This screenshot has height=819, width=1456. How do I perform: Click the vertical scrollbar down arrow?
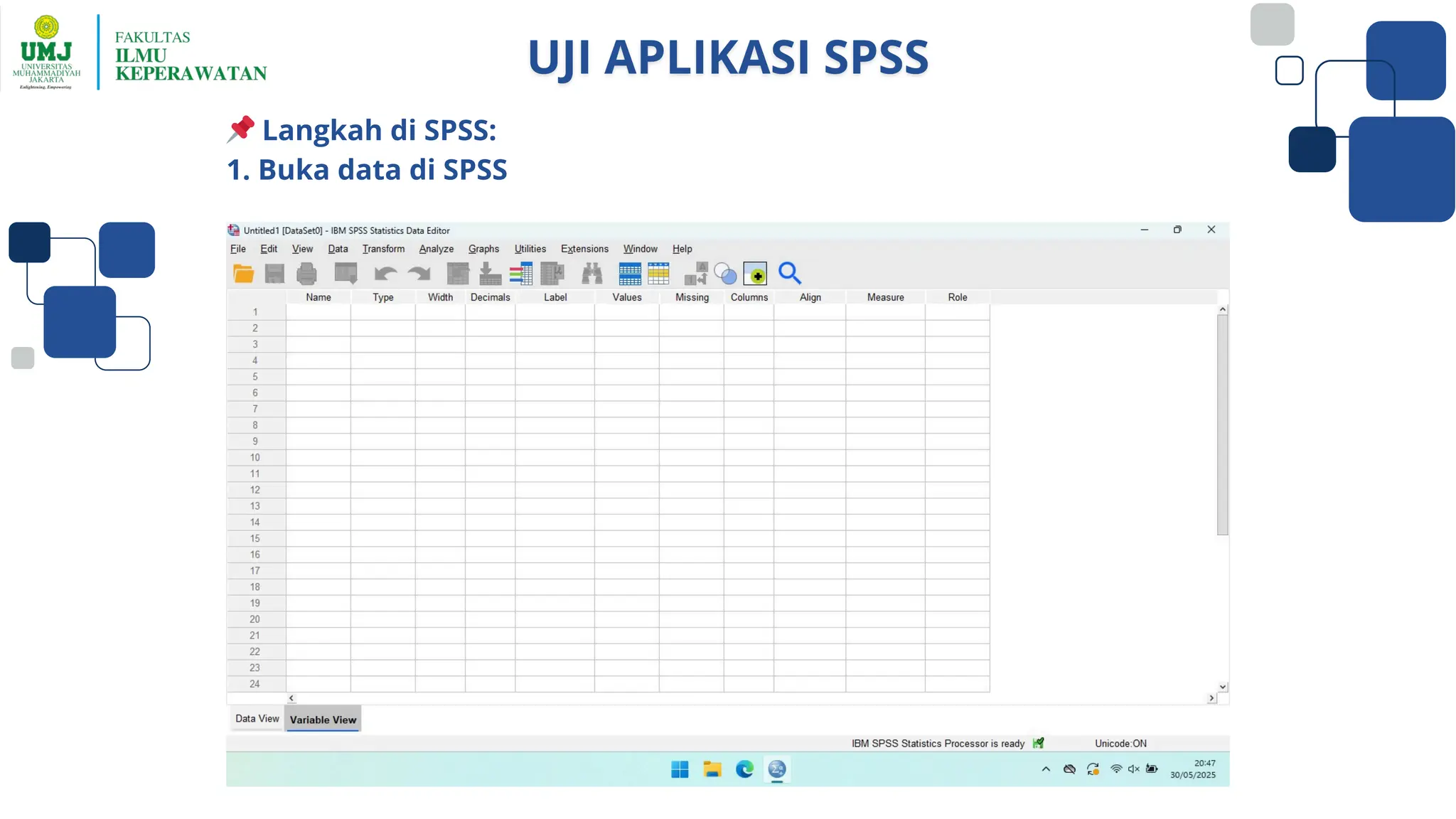click(x=1223, y=687)
